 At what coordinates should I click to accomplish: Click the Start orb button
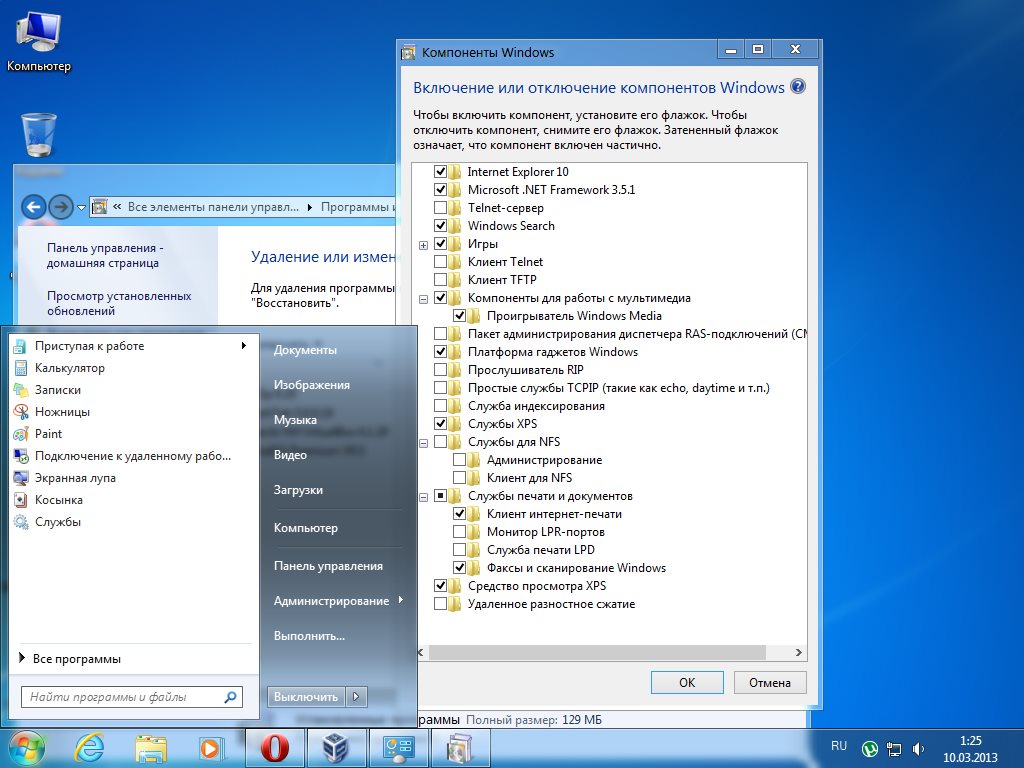tap(27, 748)
